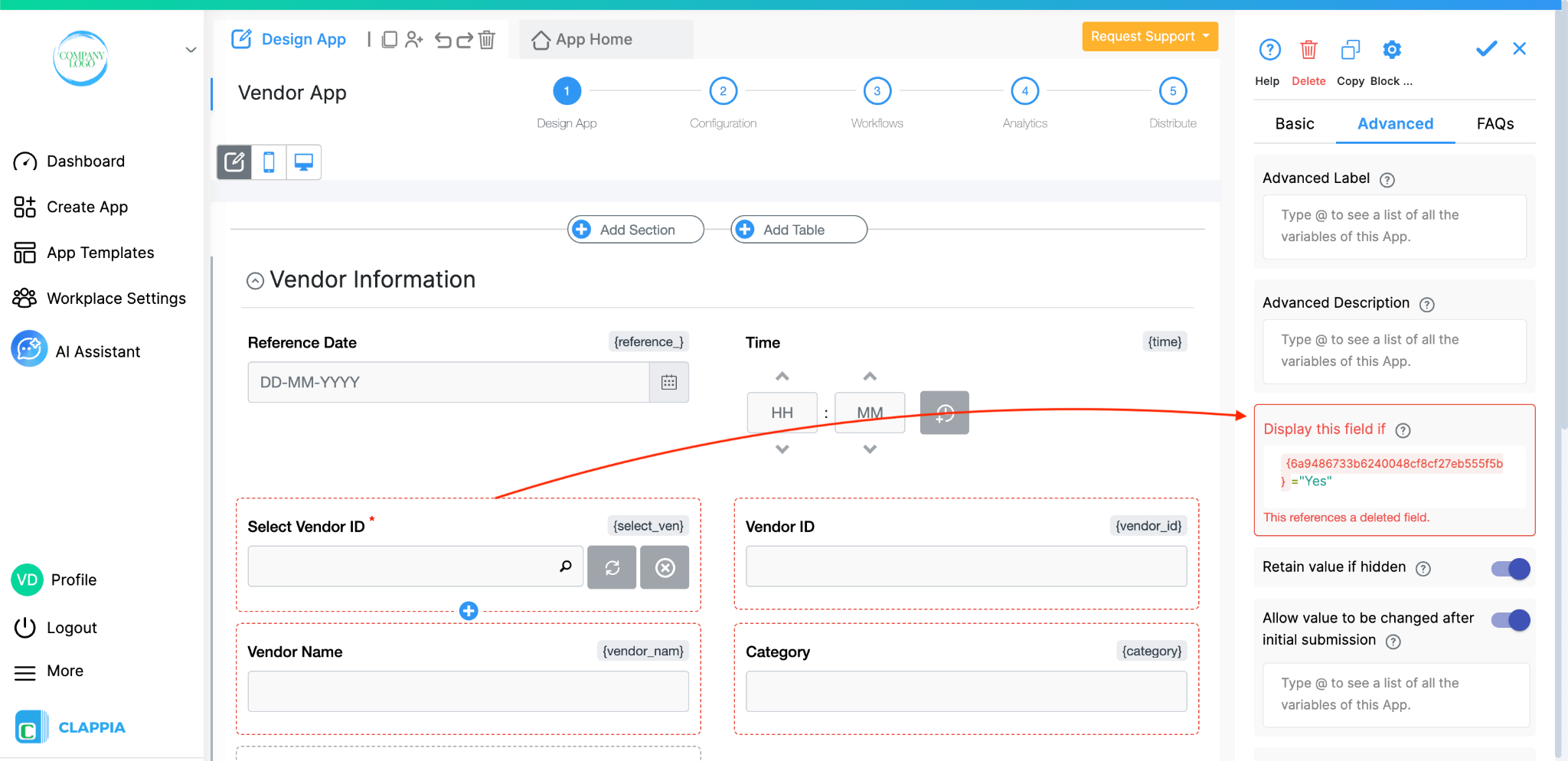This screenshot has width=1568, height=761.
Task: Switch to the Basic tab
Action: point(1295,123)
